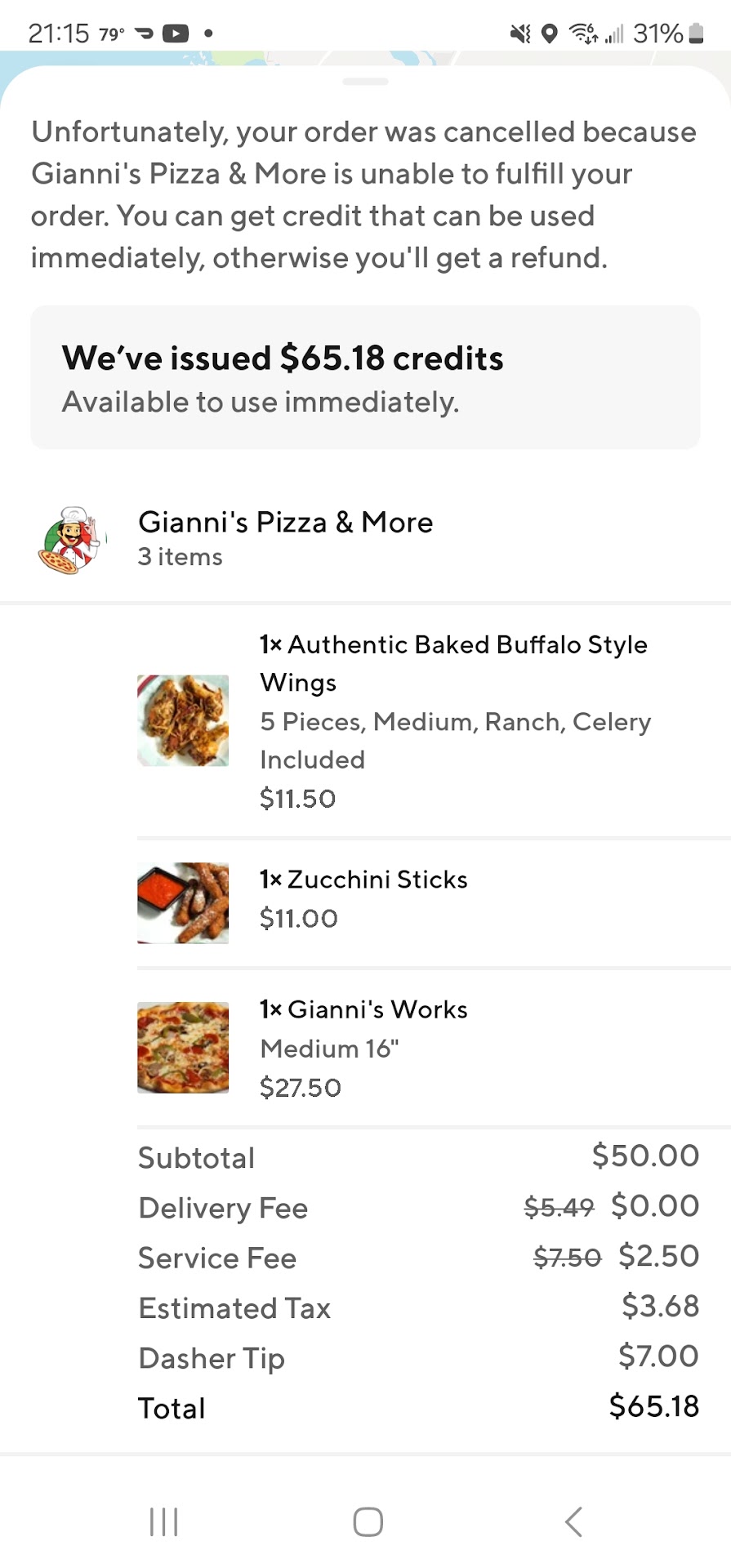Select the Authentic Baked Buffalo Style Wings item
The width and height of the screenshot is (731, 1568).
pyautogui.click(x=453, y=663)
